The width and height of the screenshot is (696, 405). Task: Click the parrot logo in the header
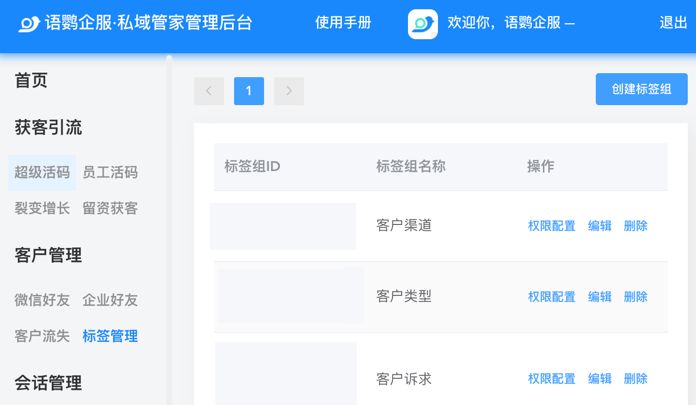point(29,23)
